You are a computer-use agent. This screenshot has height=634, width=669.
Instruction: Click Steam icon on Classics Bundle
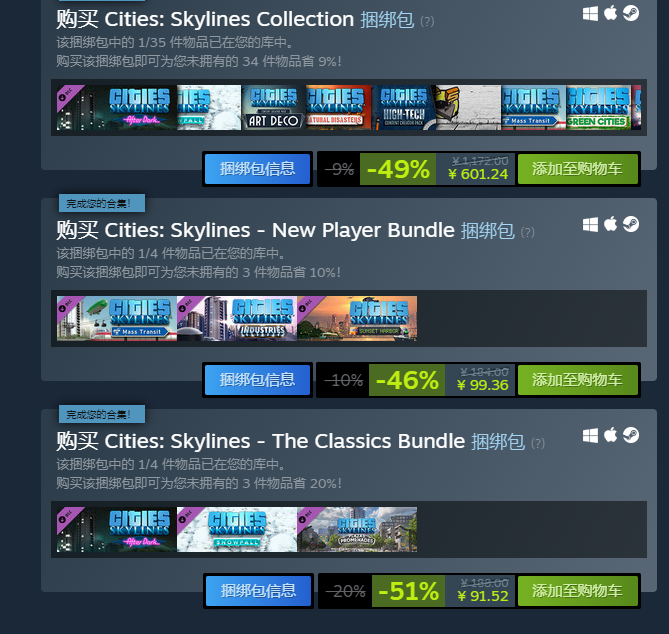tap(631, 435)
